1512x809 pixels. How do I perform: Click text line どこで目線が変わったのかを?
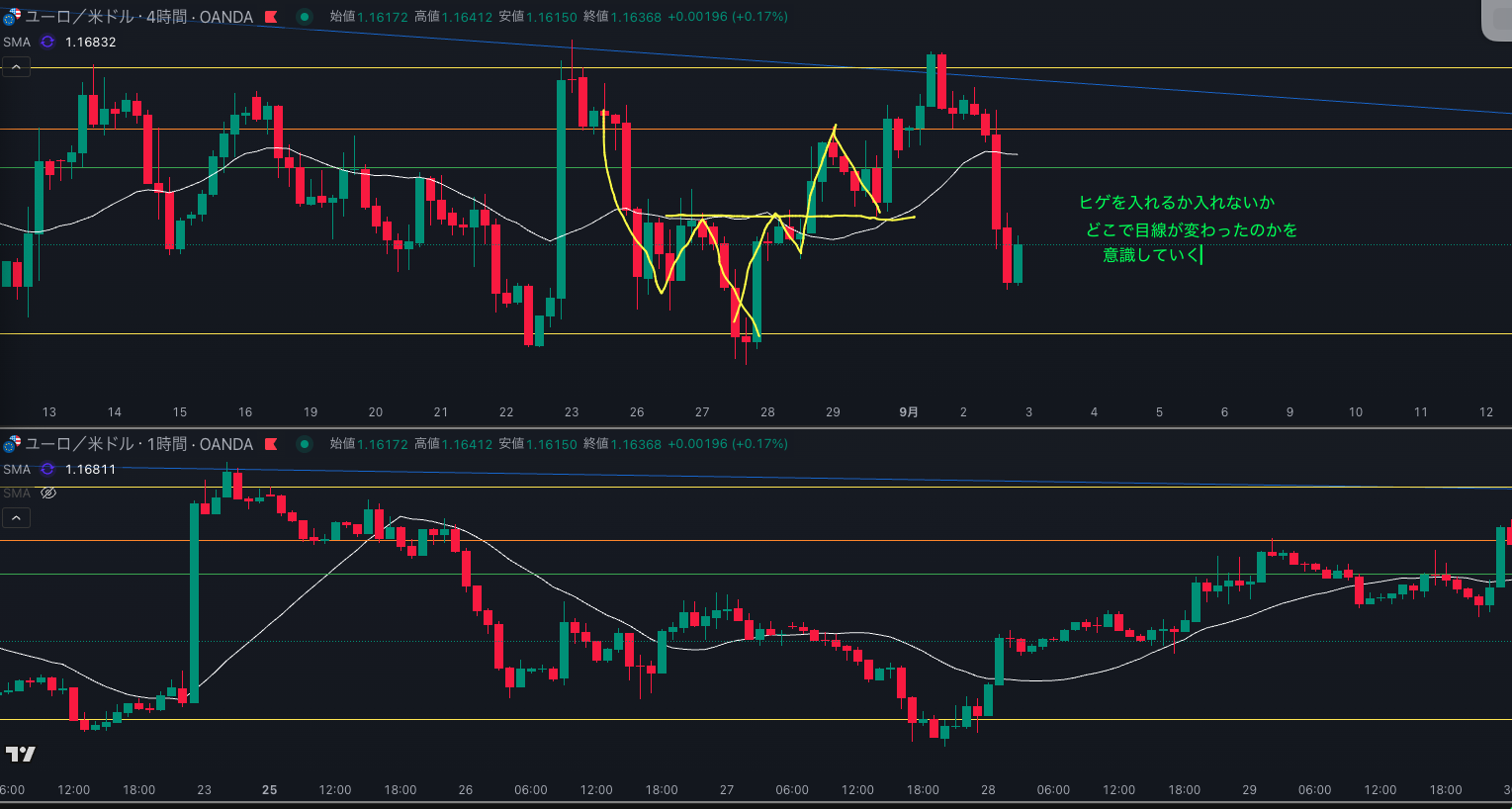(x=1192, y=229)
